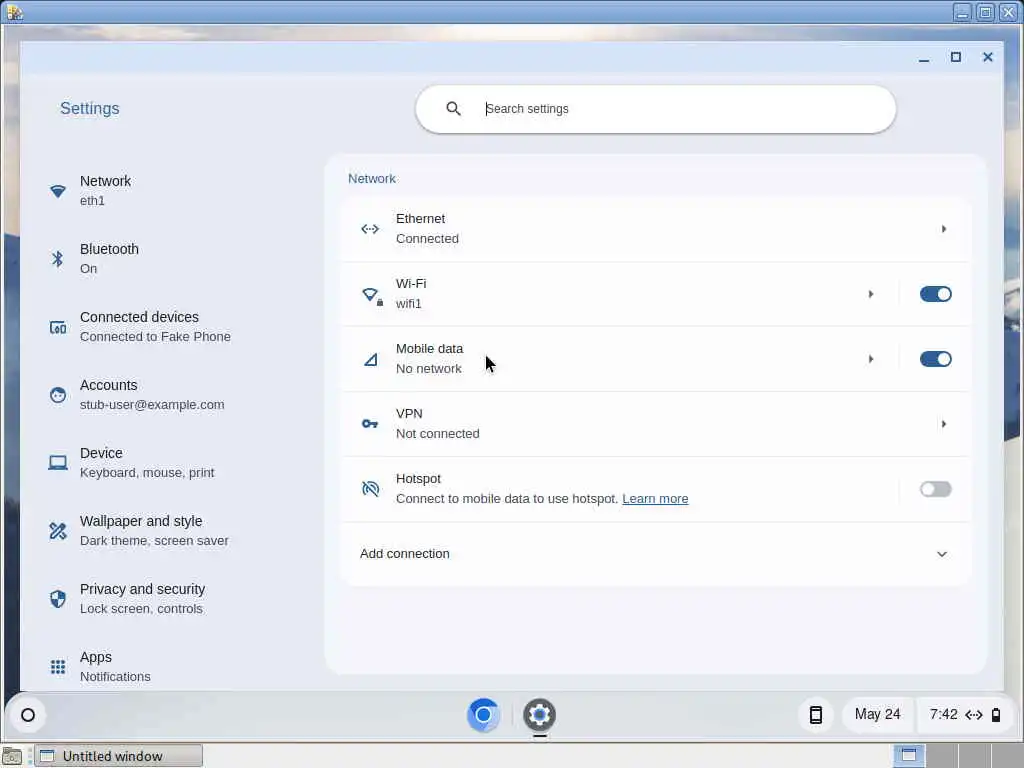This screenshot has height=768, width=1024.
Task: Click the battery icon in system tray
Action: click(x=996, y=715)
